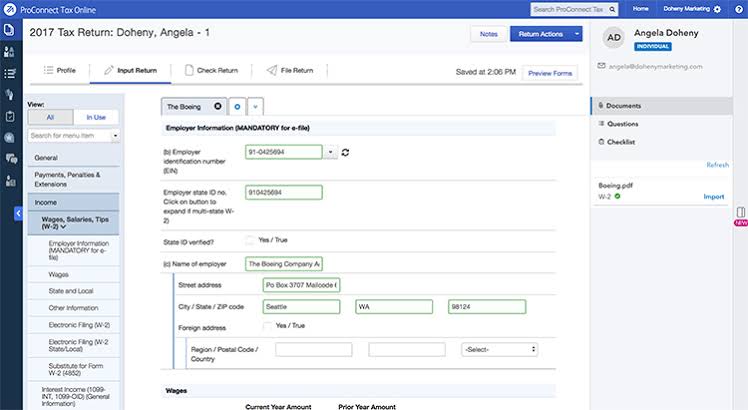
Task: Select Payments, Penalties & Extensions menu item
Action: coord(74,179)
